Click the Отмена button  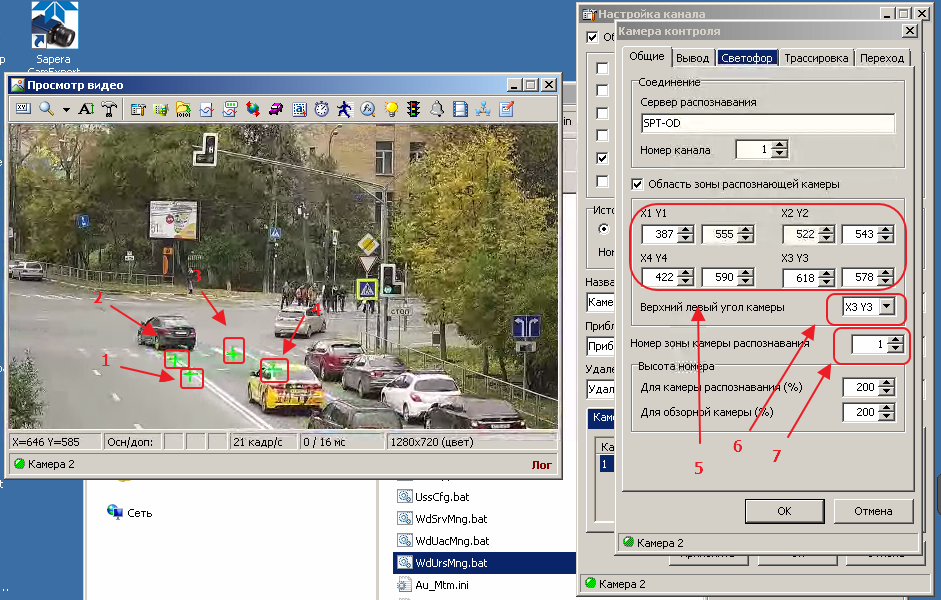pyautogui.click(x=872, y=511)
